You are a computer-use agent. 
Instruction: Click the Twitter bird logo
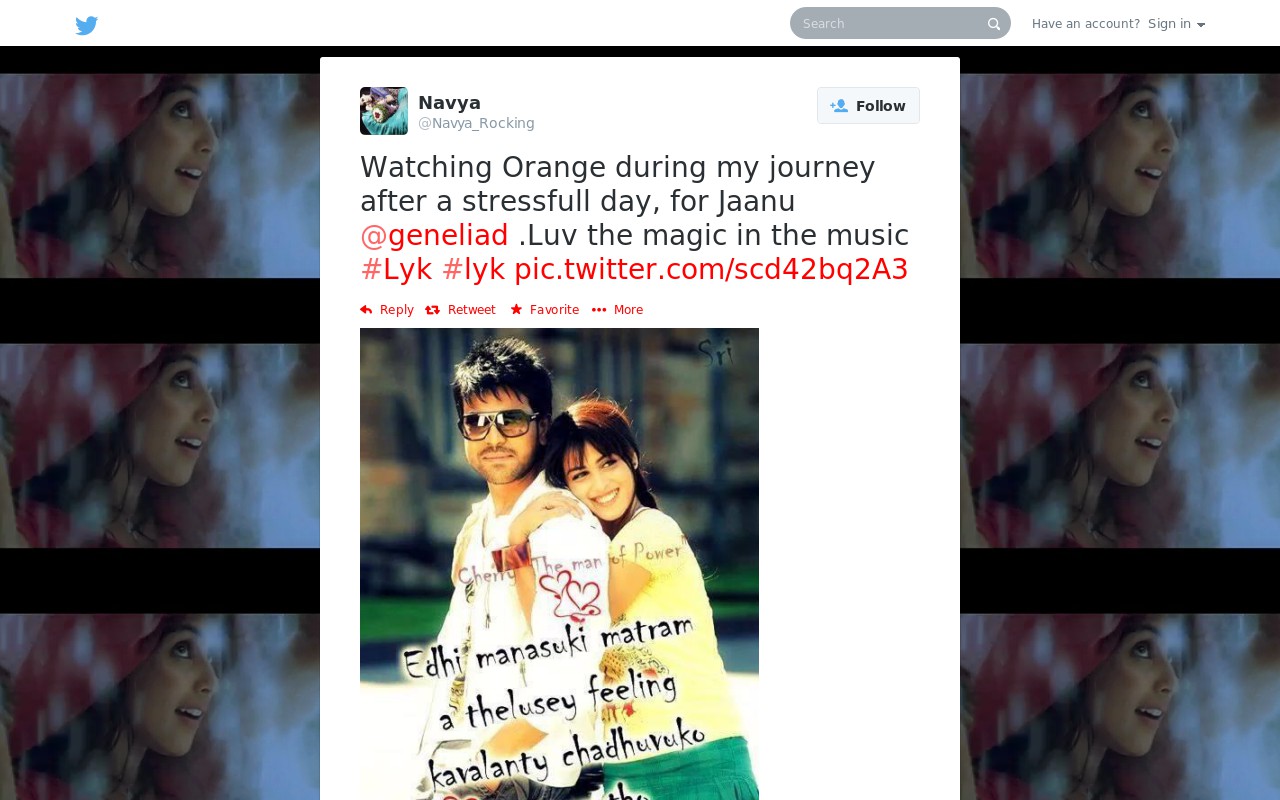coord(87,25)
